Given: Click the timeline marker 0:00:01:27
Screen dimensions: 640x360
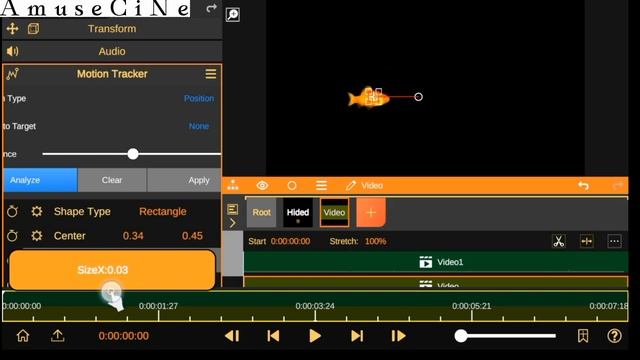Looking at the screenshot, I should pos(158,306).
